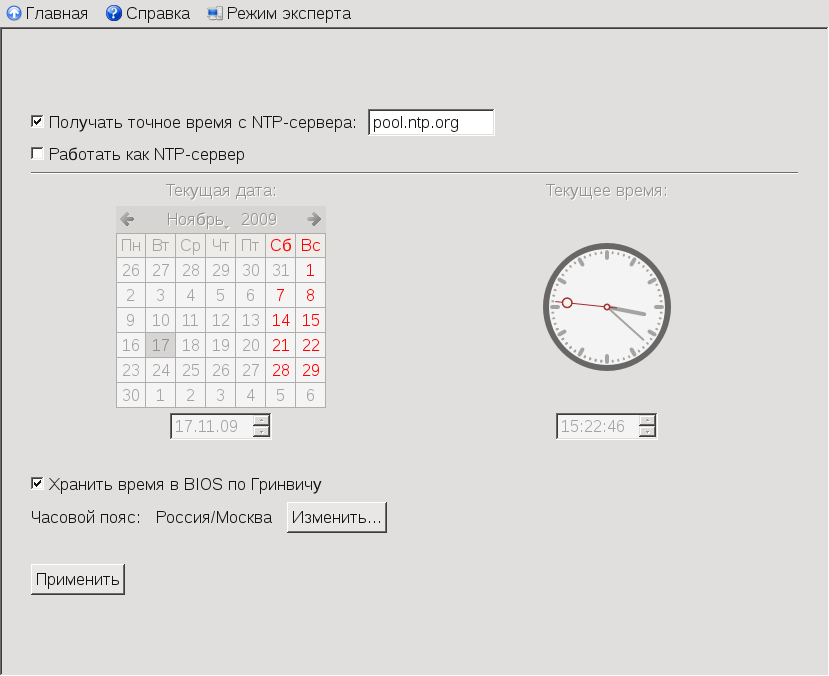Switch to Режим эксперта
This screenshot has height=676, width=829.
point(288,14)
